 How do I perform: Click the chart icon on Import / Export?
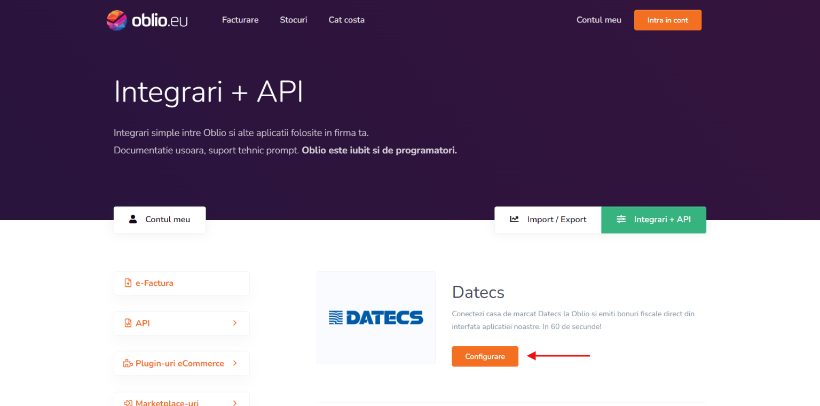tap(515, 220)
